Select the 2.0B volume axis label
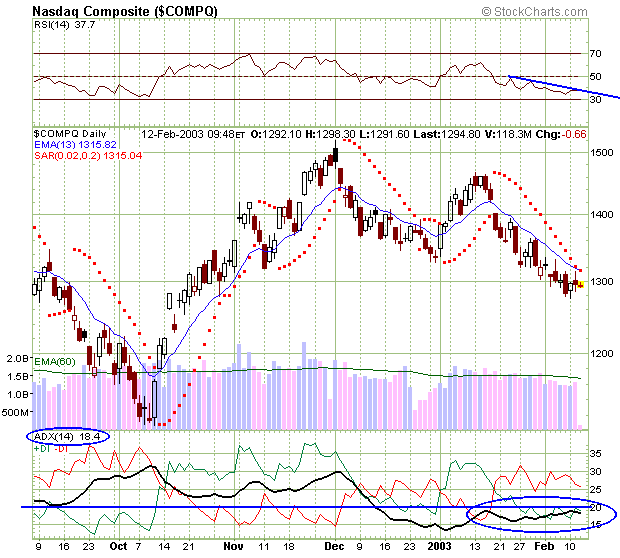Screen dimensions: 620x558 click(x=18, y=359)
